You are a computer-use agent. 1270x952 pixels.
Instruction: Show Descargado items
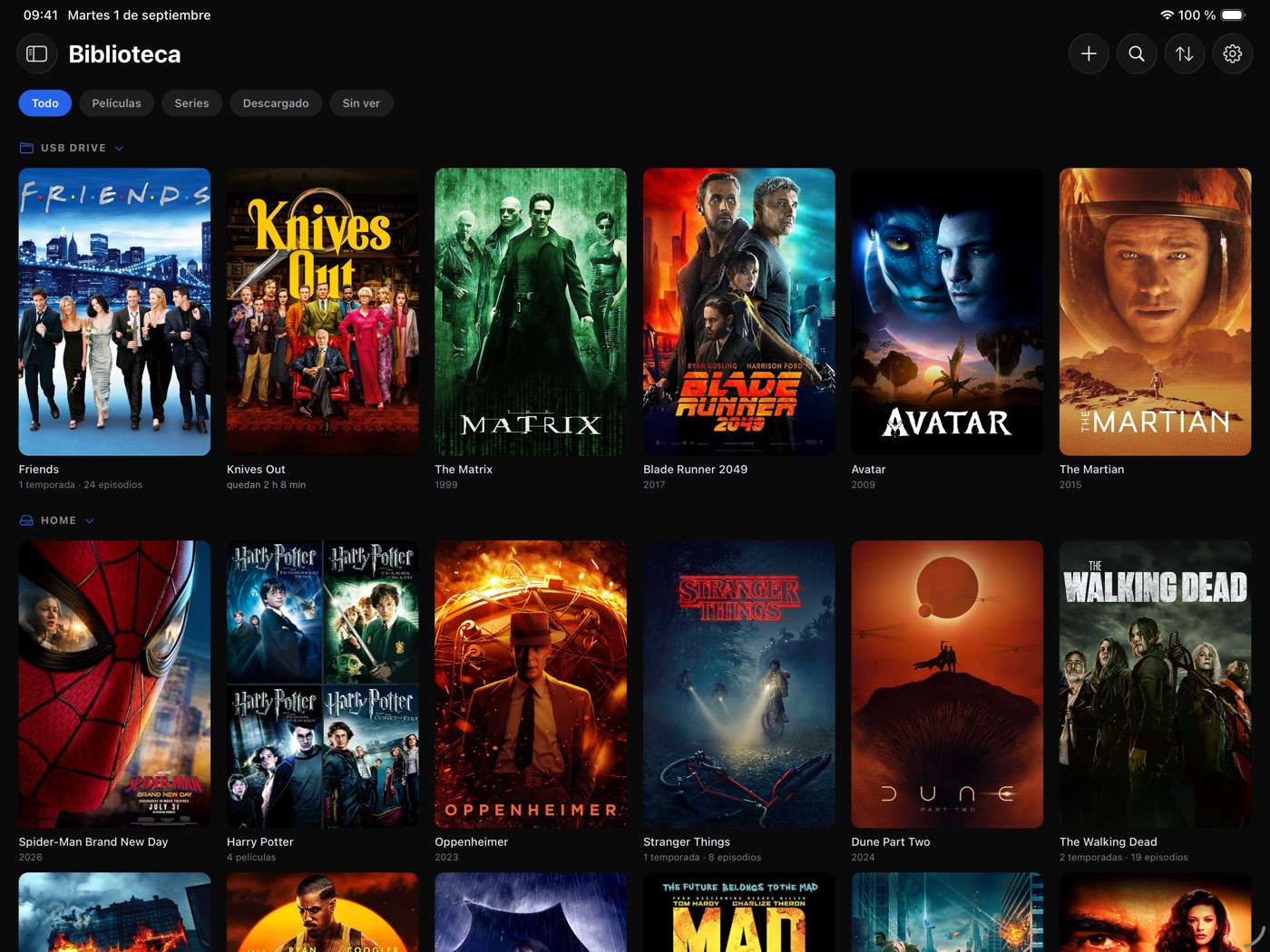pyautogui.click(x=276, y=103)
